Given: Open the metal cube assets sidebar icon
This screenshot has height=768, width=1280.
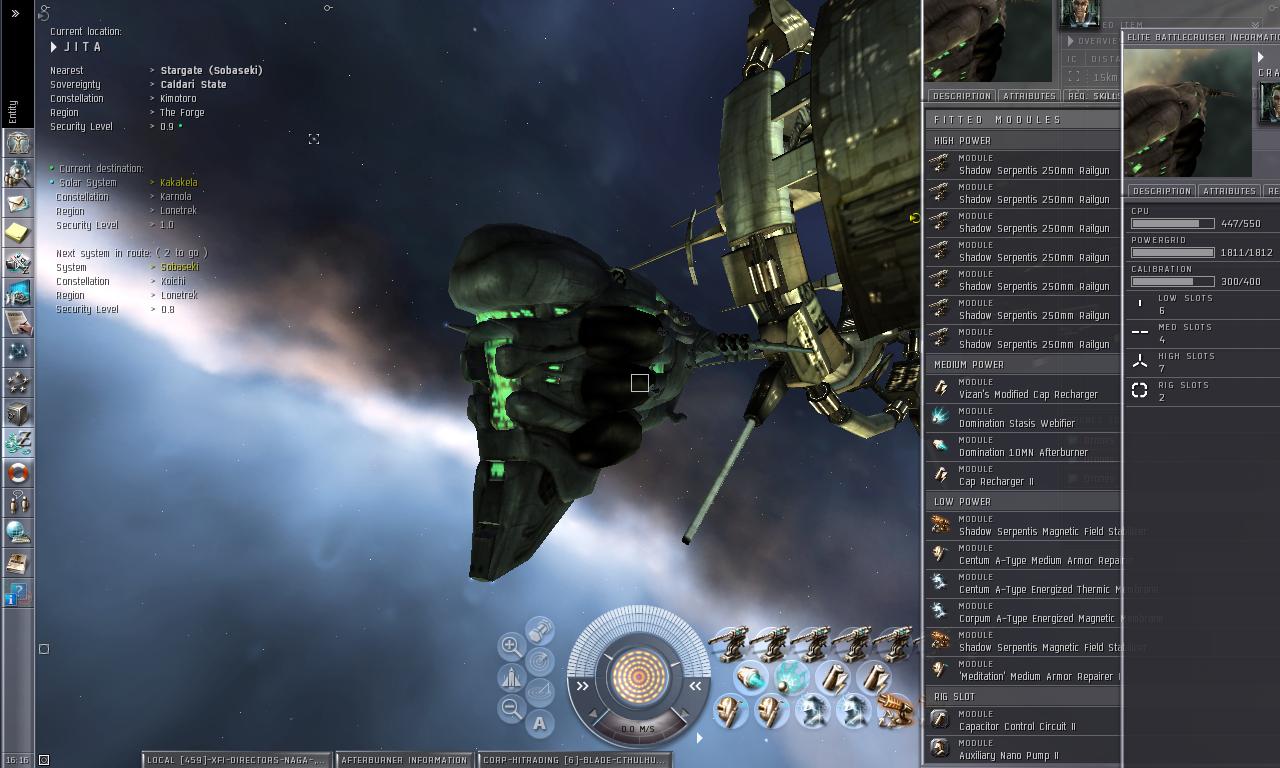Looking at the screenshot, I should (x=18, y=413).
